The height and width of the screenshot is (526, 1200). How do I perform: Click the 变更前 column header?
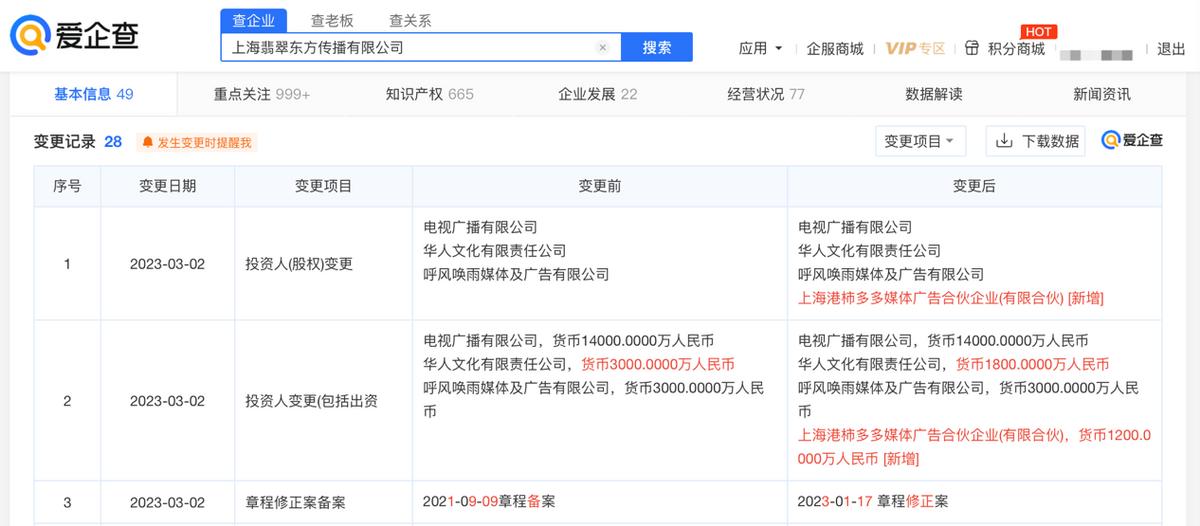tap(599, 186)
